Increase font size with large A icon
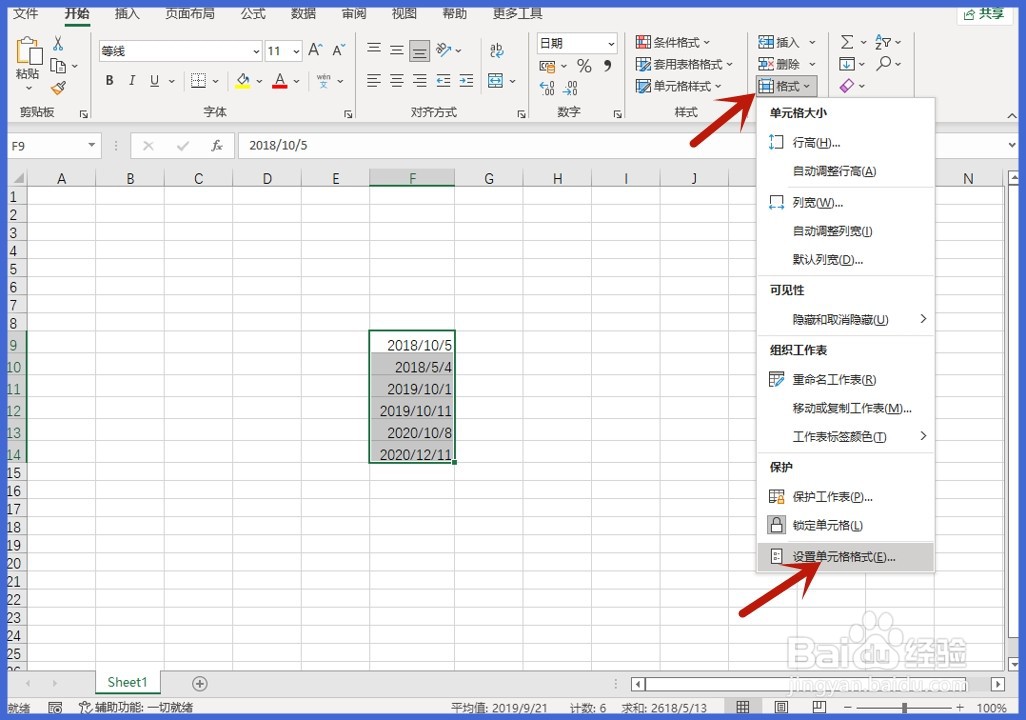The image size is (1026, 720). coord(315,50)
